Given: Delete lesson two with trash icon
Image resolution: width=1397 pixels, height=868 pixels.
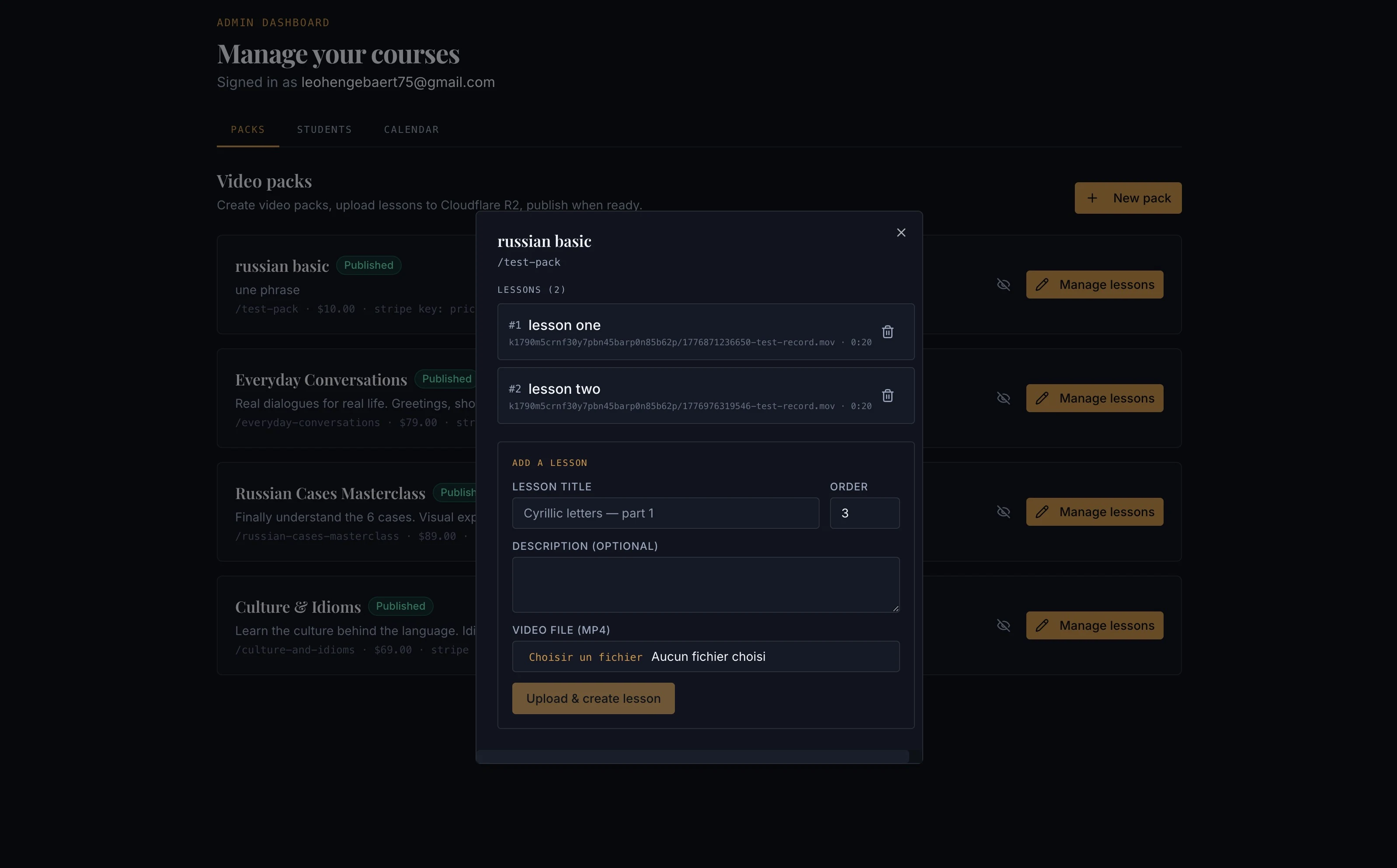Looking at the screenshot, I should click(x=887, y=396).
